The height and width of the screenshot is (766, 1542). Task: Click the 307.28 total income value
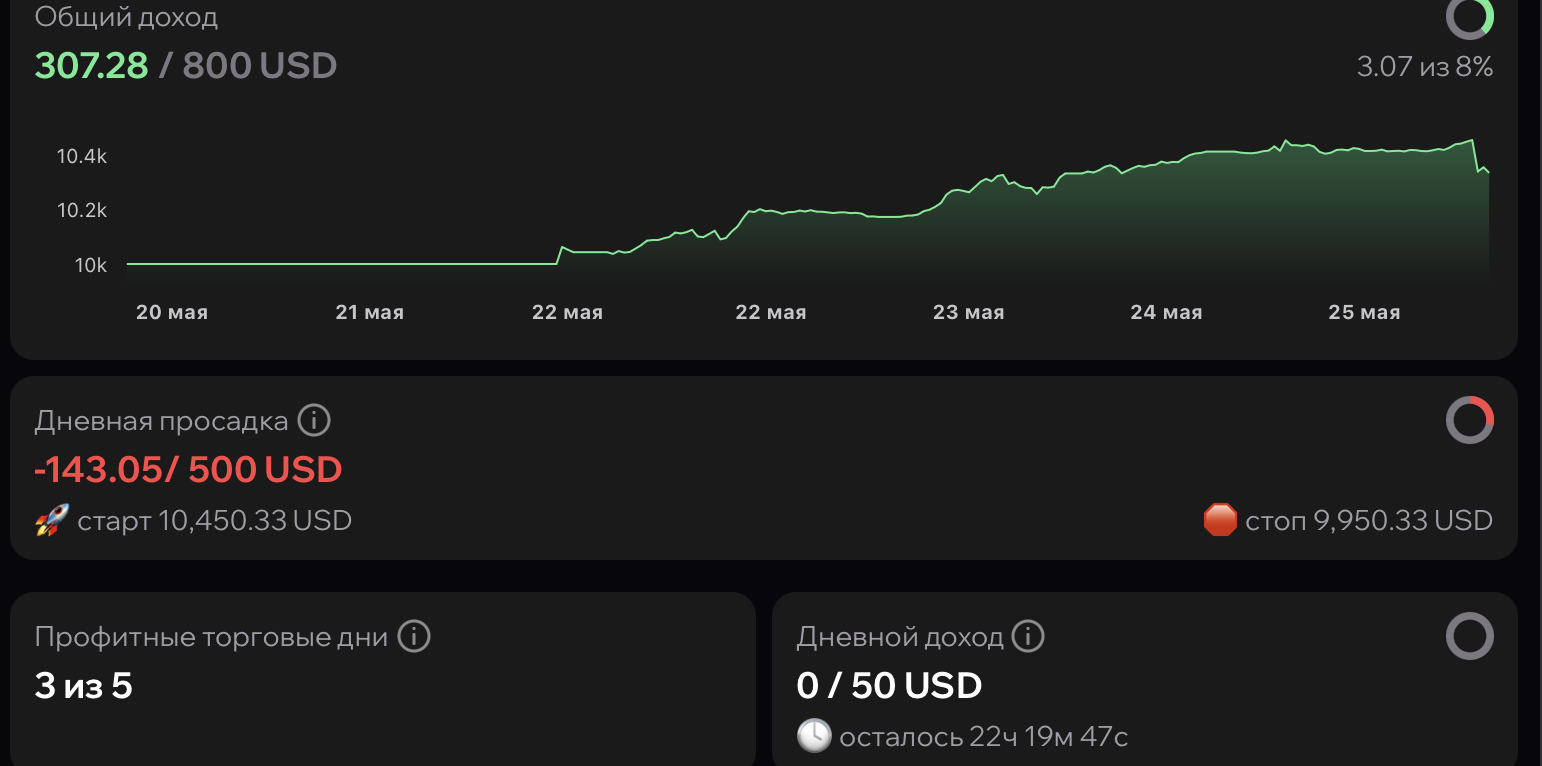click(91, 66)
